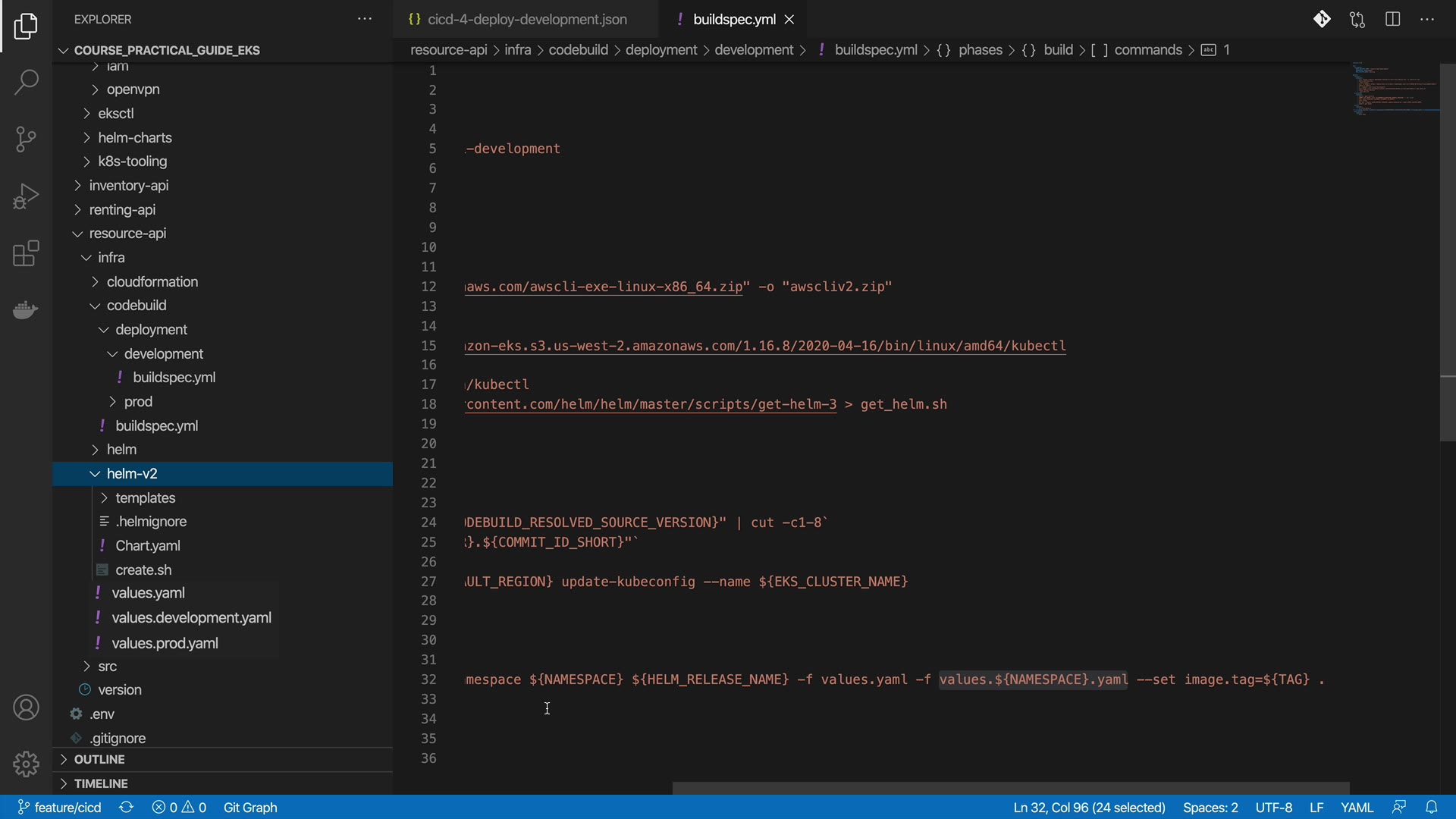
Task: Open values.development.yaml file in explorer
Action: click(191, 618)
